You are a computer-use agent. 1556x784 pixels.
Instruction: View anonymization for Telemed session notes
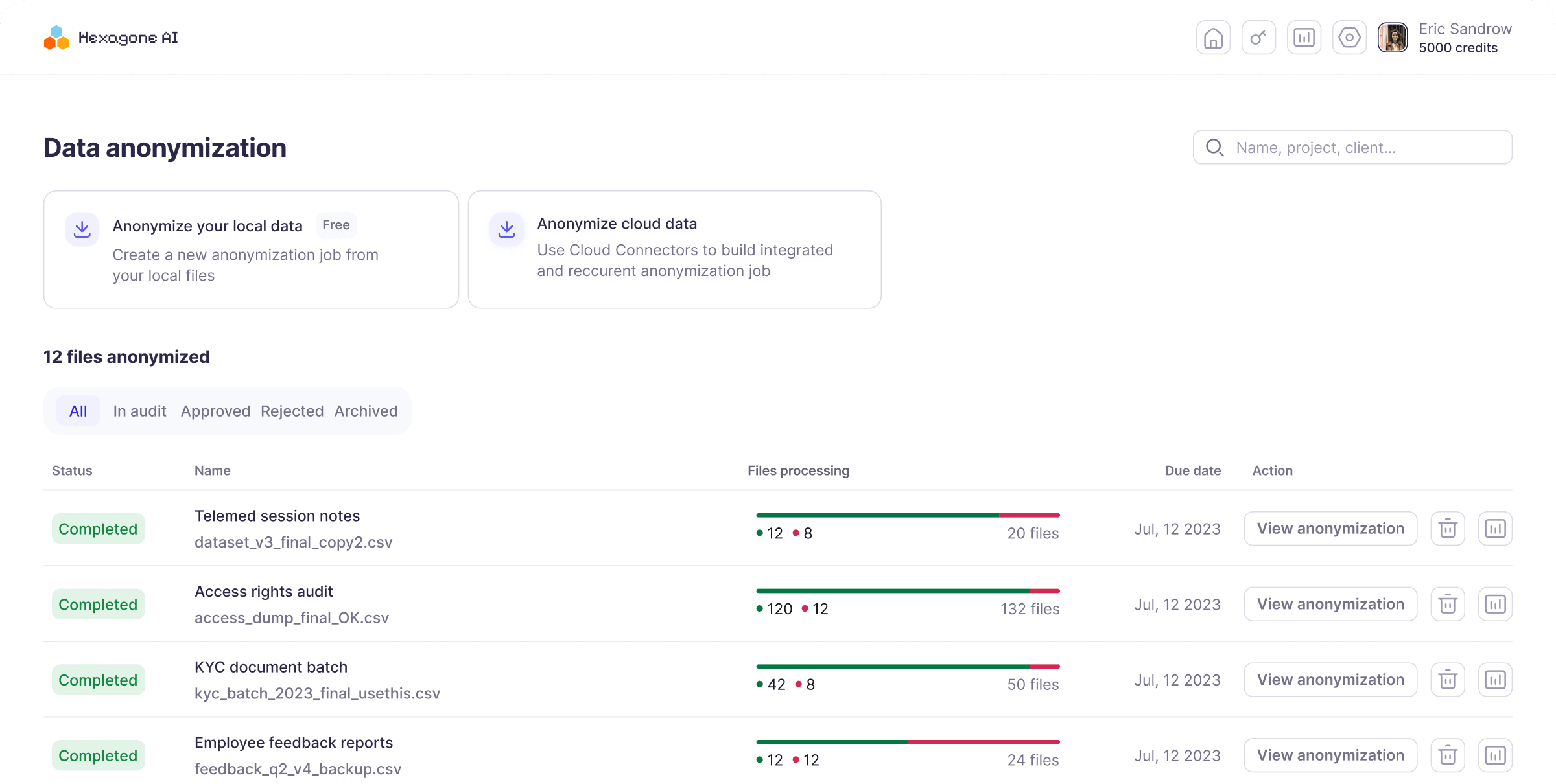(1330, 529)
